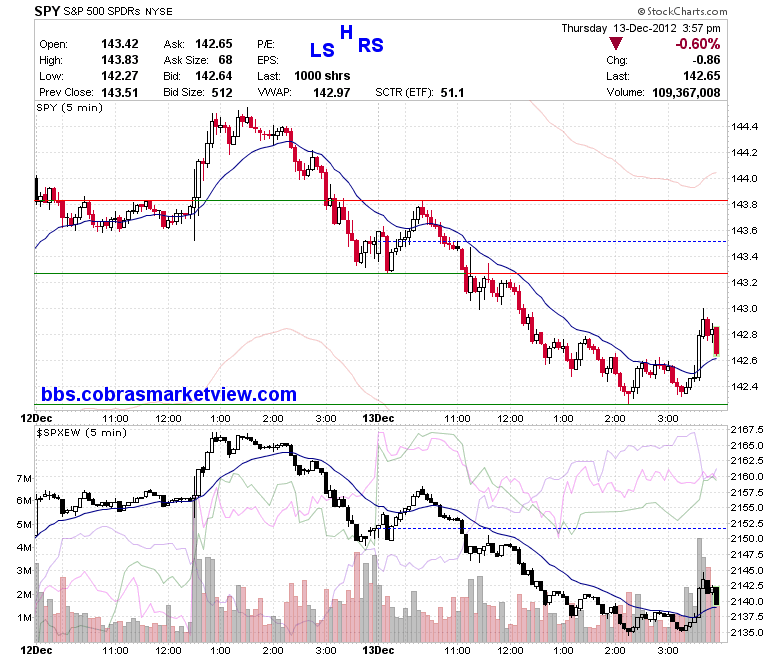
Task: Click the 7M volume axis label
Action: coord(24,478)
